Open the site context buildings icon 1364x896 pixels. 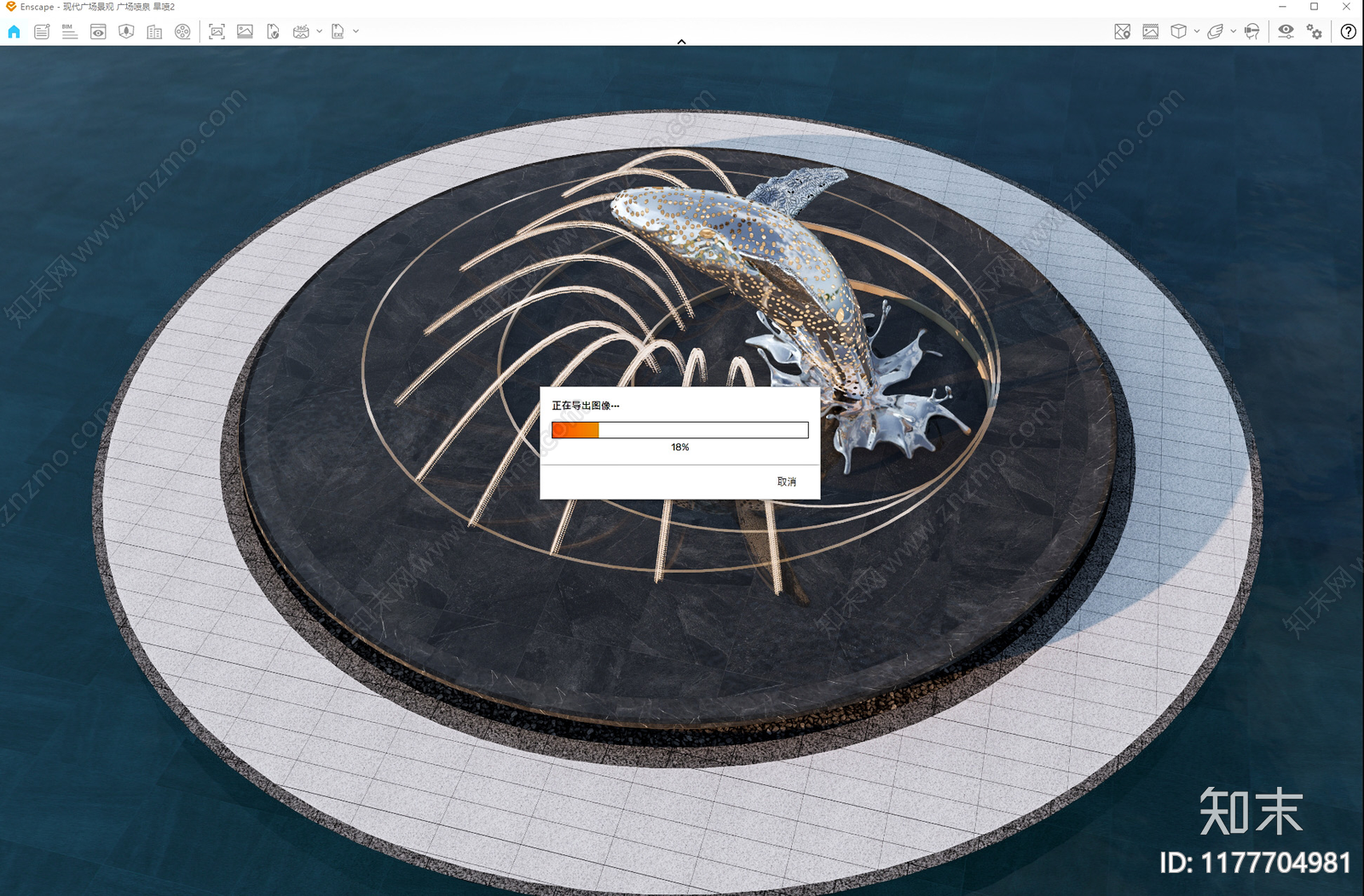pos(154,32)
